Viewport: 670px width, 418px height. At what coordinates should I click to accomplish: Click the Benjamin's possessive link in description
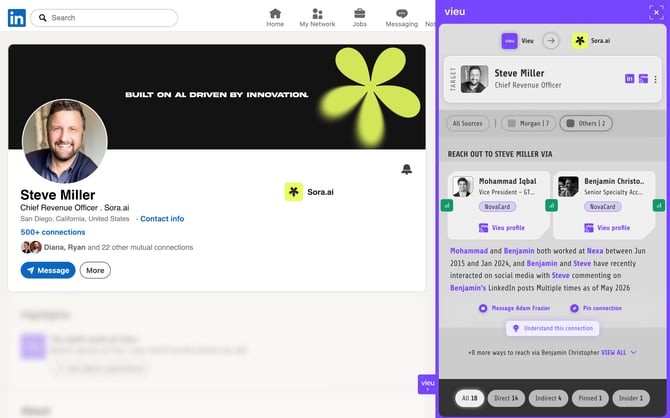468,288
